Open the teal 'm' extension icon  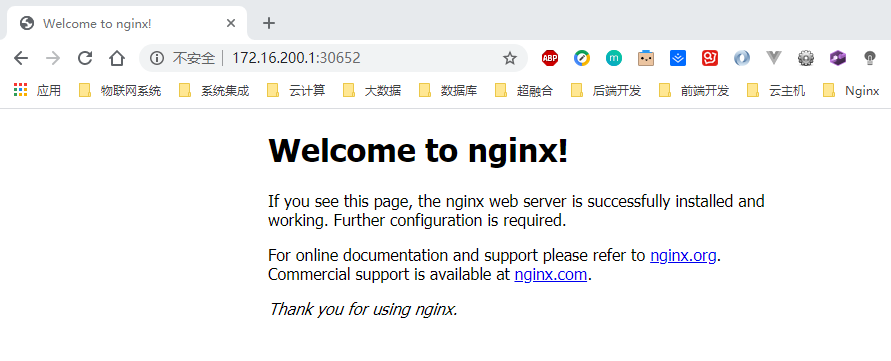[x=614, y=58]
